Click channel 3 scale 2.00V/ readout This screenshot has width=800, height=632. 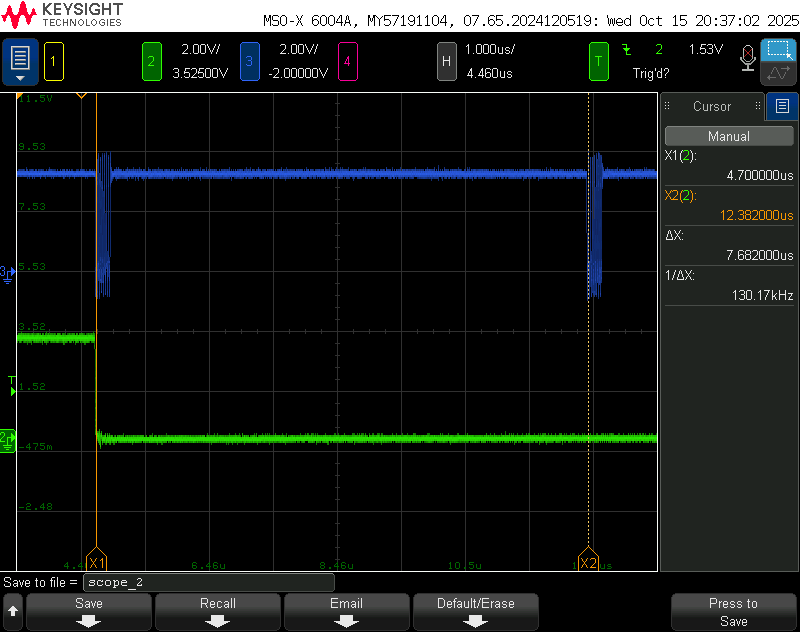click(299, 49)
